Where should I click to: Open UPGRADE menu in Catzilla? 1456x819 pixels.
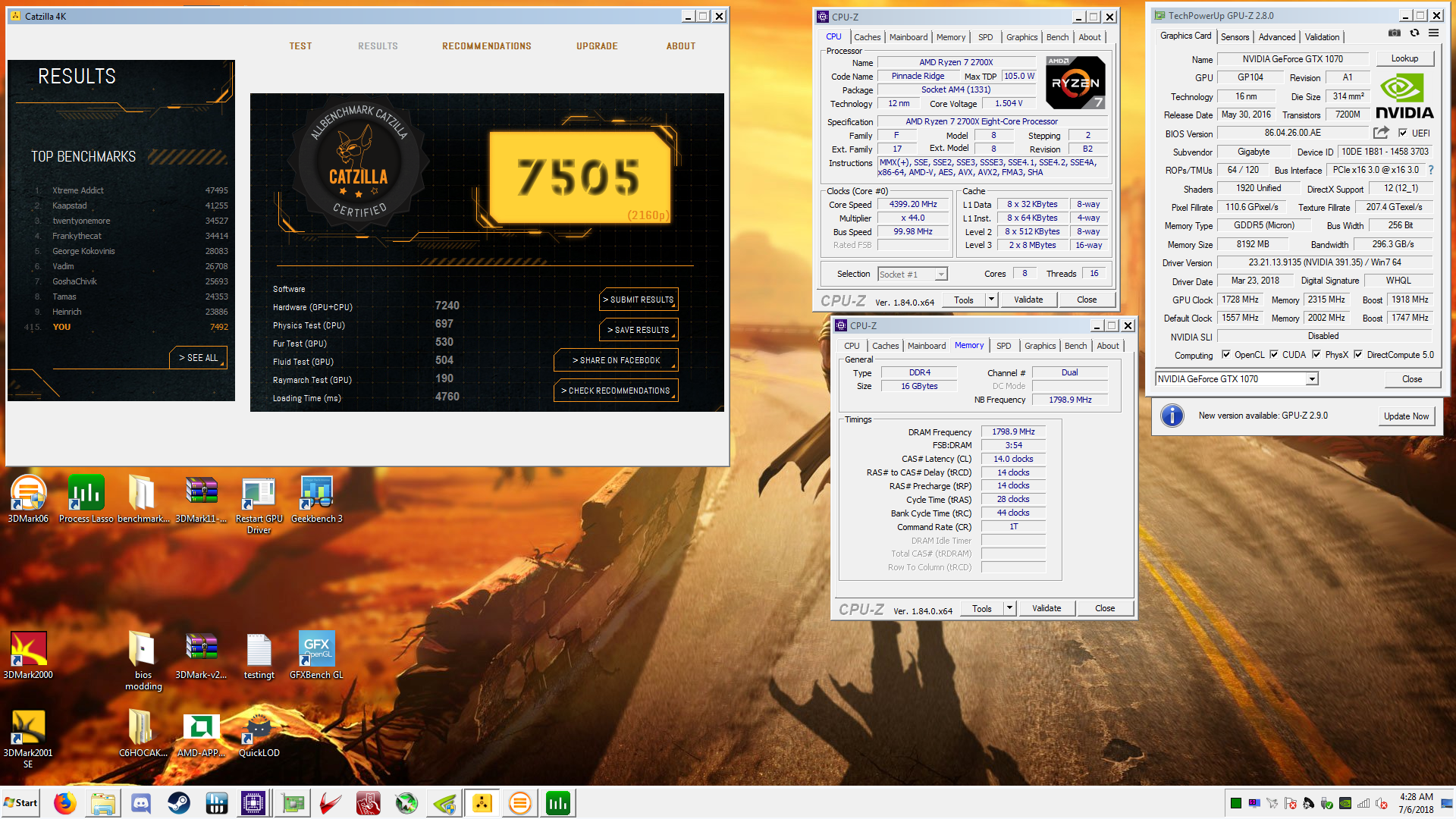(597, 46)
